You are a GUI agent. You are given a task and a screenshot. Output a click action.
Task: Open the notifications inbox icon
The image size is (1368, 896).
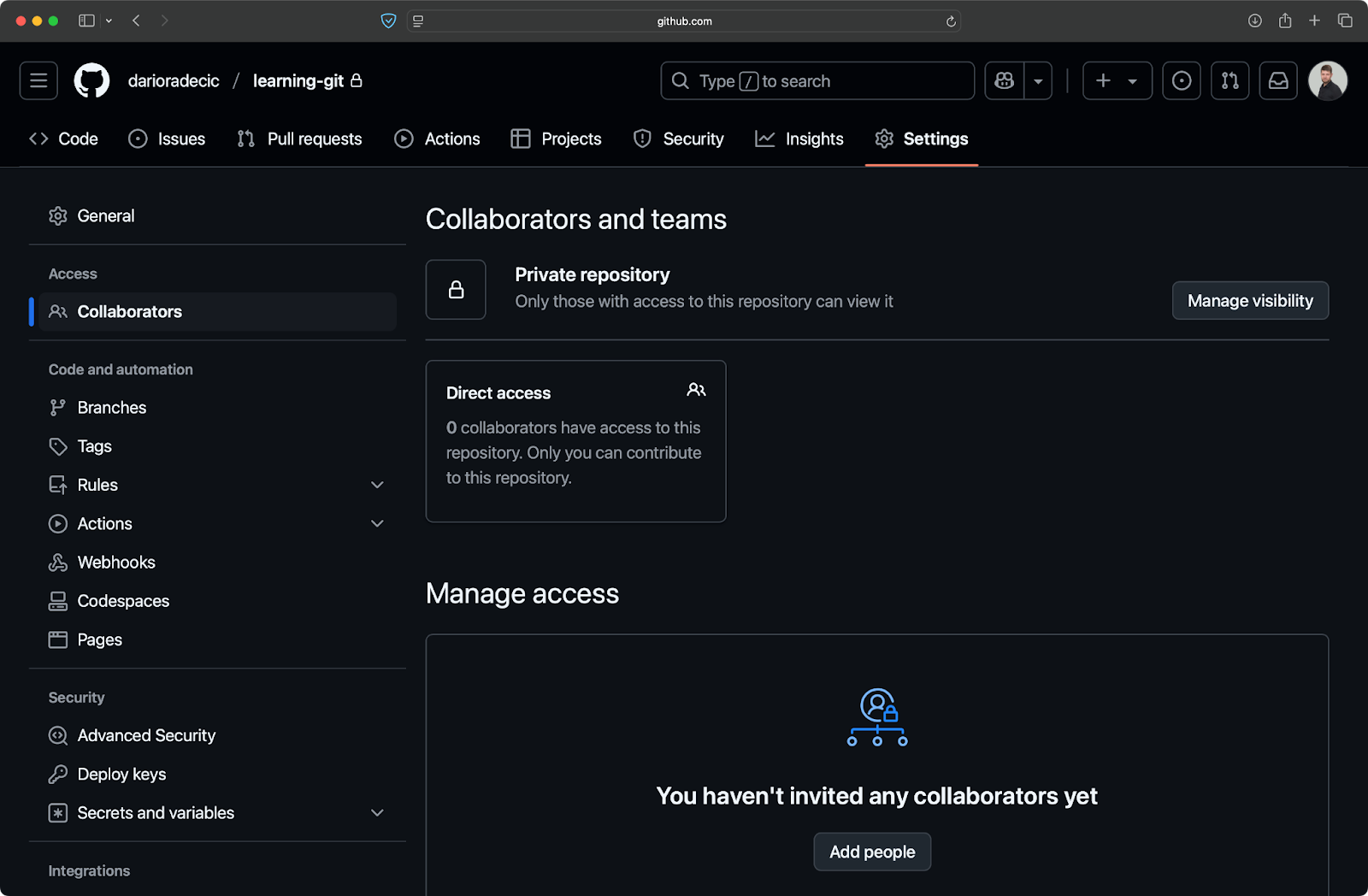tap(1278, 80)
